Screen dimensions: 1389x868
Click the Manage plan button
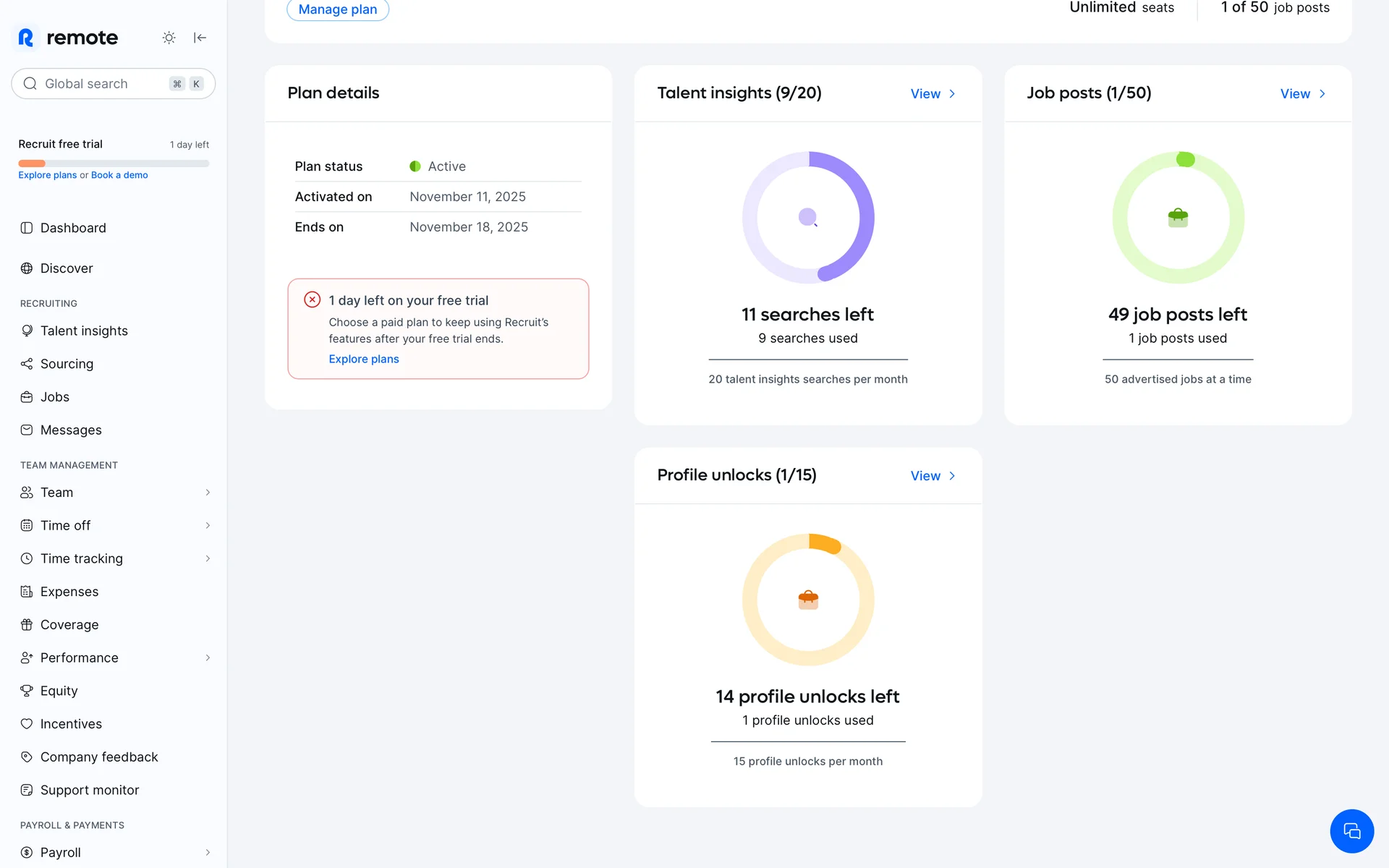point(338,9)
